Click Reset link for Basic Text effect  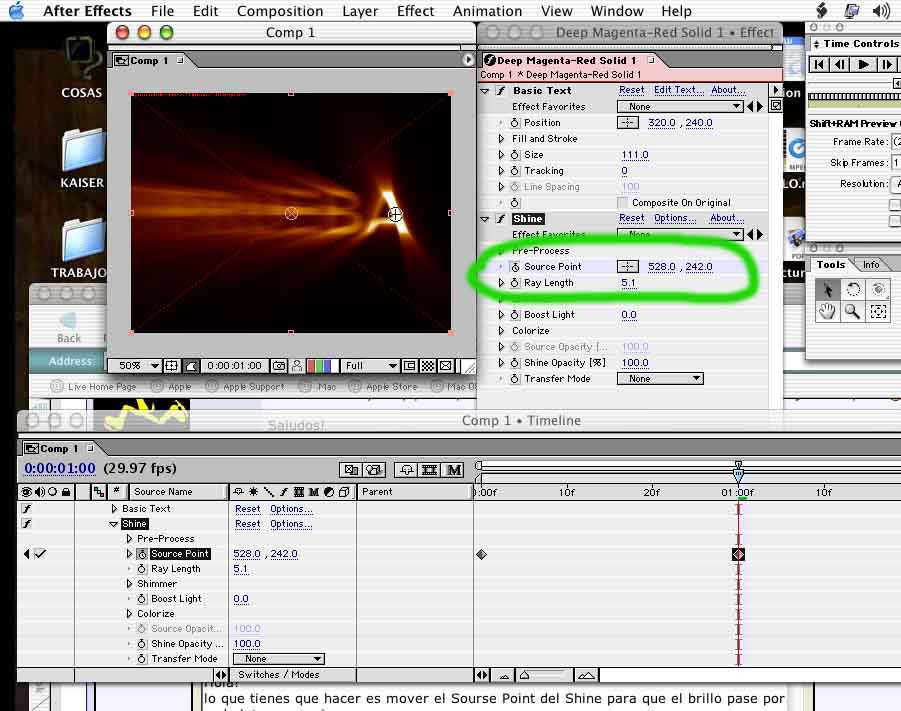632,90
